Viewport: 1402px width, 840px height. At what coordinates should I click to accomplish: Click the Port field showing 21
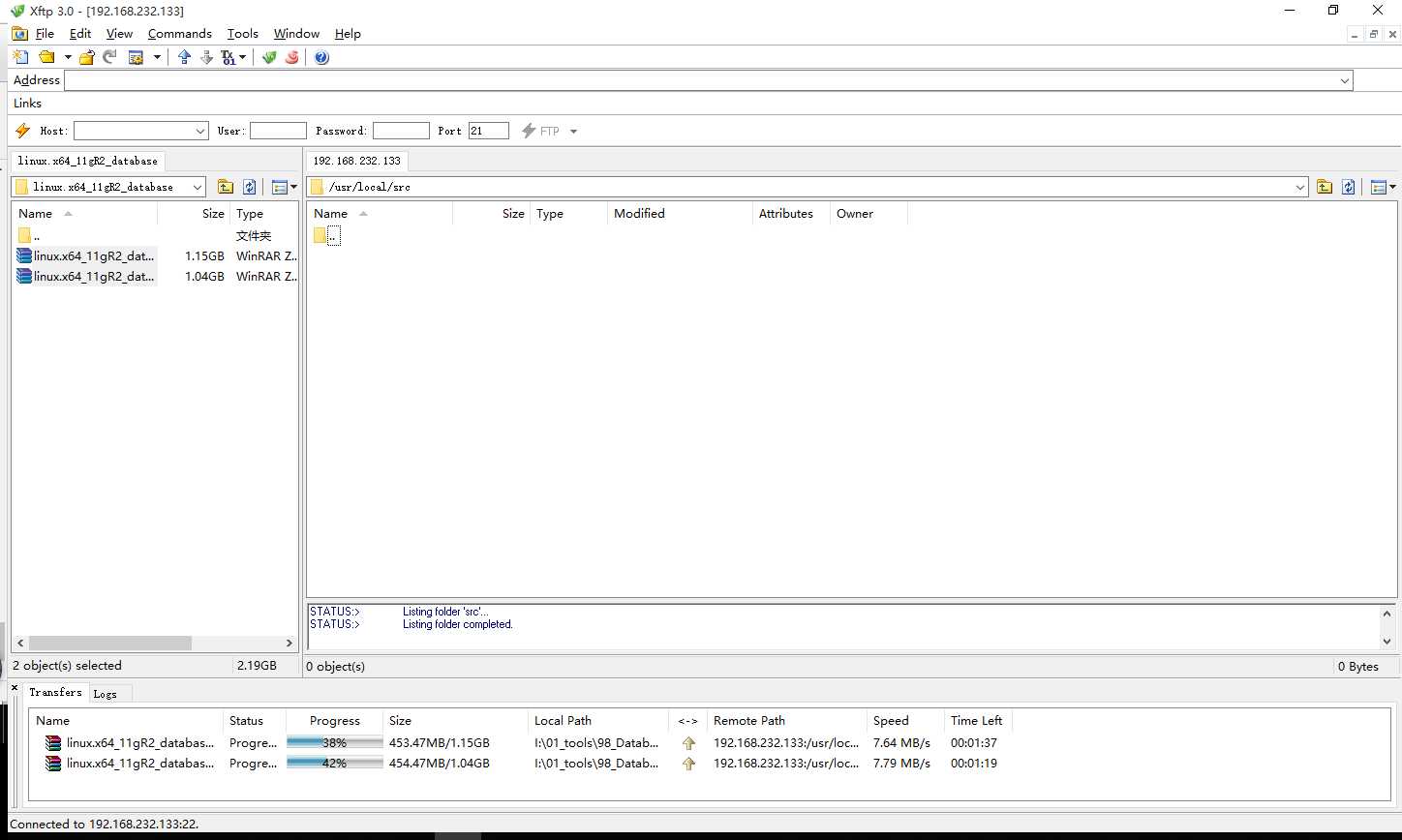(x=489, y=131)
